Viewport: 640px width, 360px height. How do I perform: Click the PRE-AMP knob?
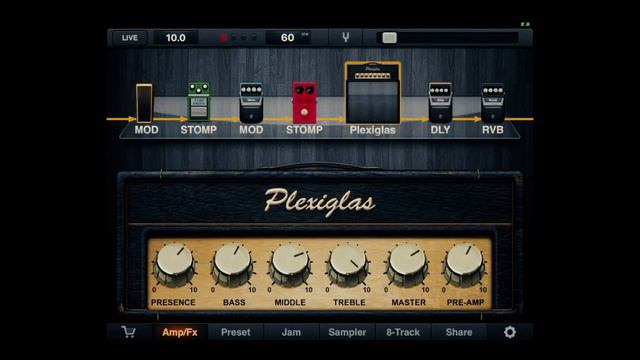click(465, 264)
